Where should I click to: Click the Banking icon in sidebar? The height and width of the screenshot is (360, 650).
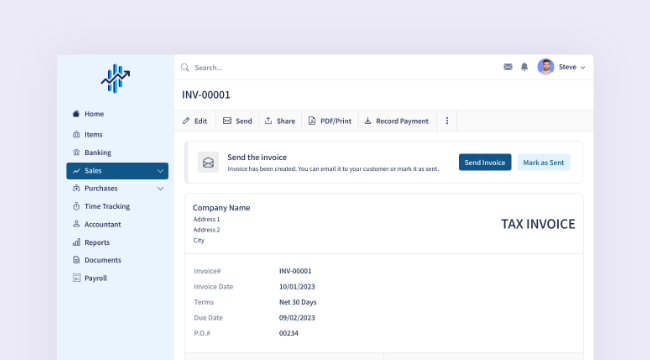(76, 152)
